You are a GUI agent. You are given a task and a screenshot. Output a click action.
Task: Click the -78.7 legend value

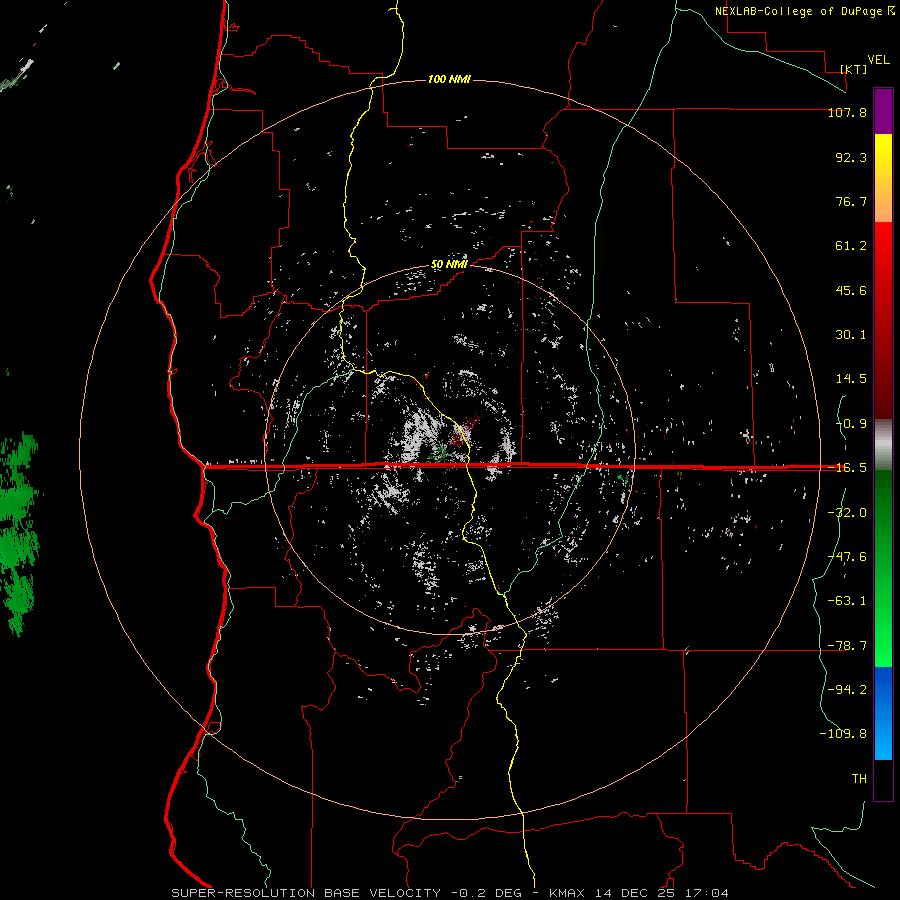(847, 646)
